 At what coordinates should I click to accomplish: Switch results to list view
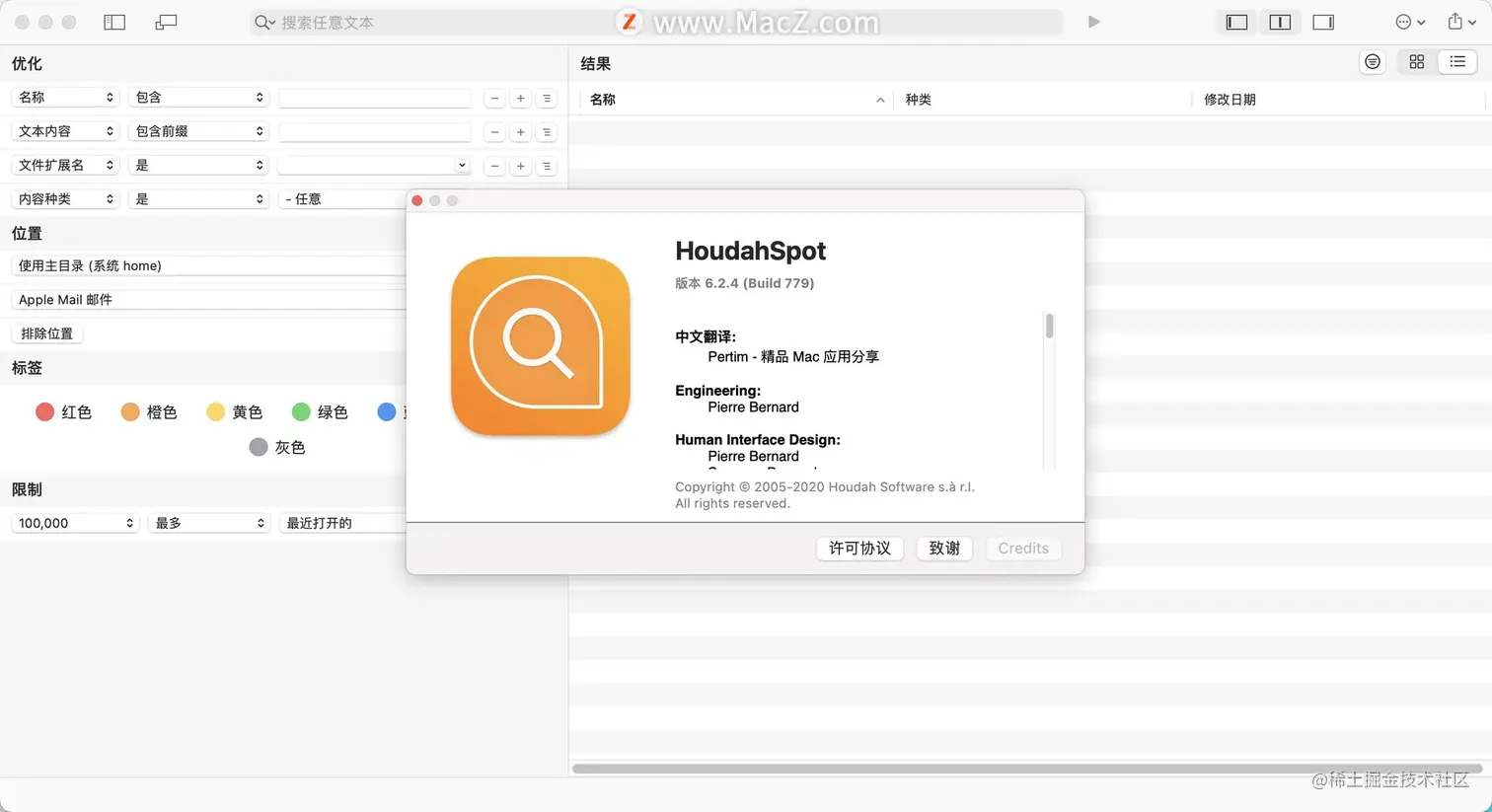[1457, 62]
